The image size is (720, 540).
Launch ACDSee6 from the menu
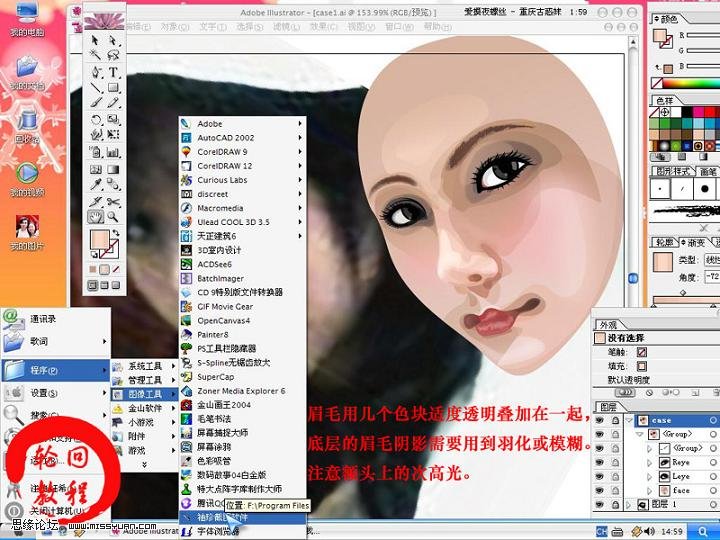tap(242, 264)
